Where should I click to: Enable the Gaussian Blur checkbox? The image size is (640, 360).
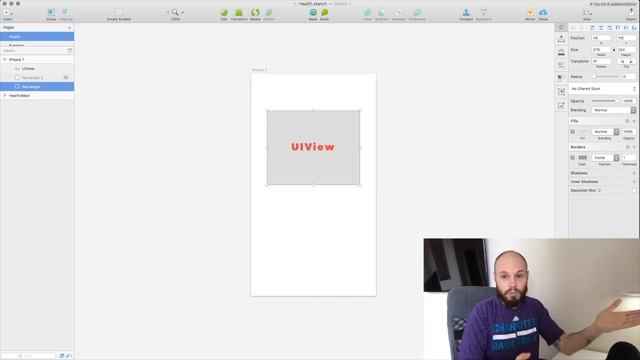tap(634, 190)
